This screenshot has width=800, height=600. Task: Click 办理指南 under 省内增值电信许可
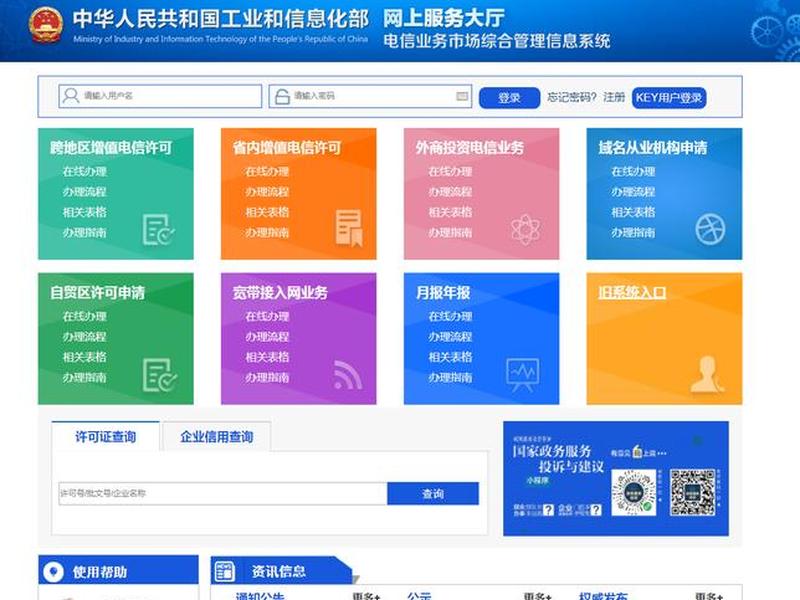coord(267,233)
